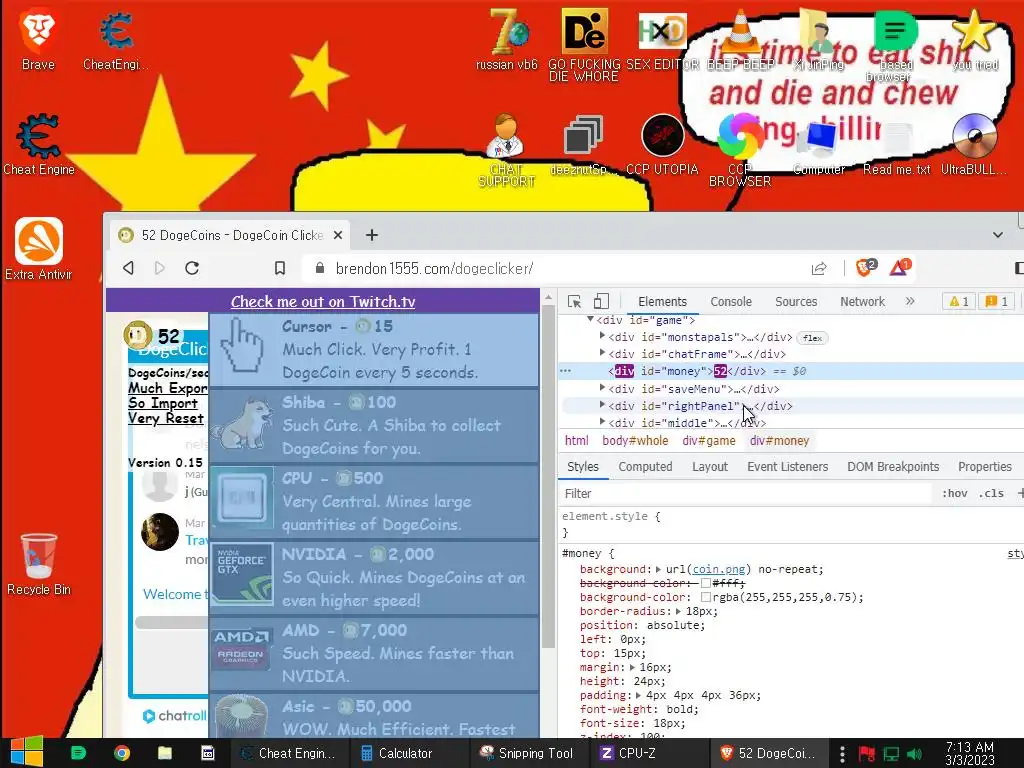Toggle the :hov element state button
This screenshot has height=768, width=1024.
pos(955,494)
